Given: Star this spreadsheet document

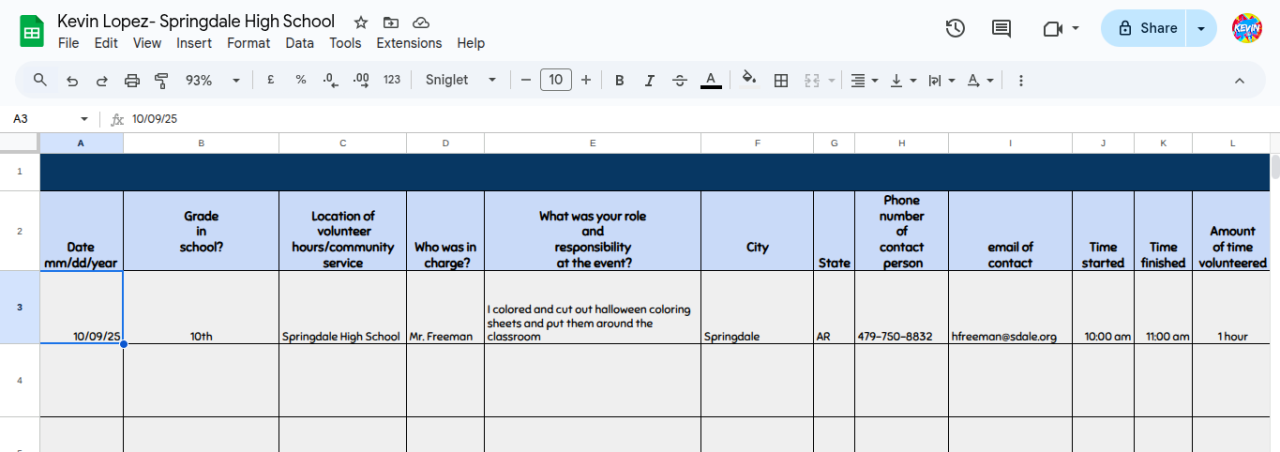Looking at the screenshot, I should click(361, 22).
